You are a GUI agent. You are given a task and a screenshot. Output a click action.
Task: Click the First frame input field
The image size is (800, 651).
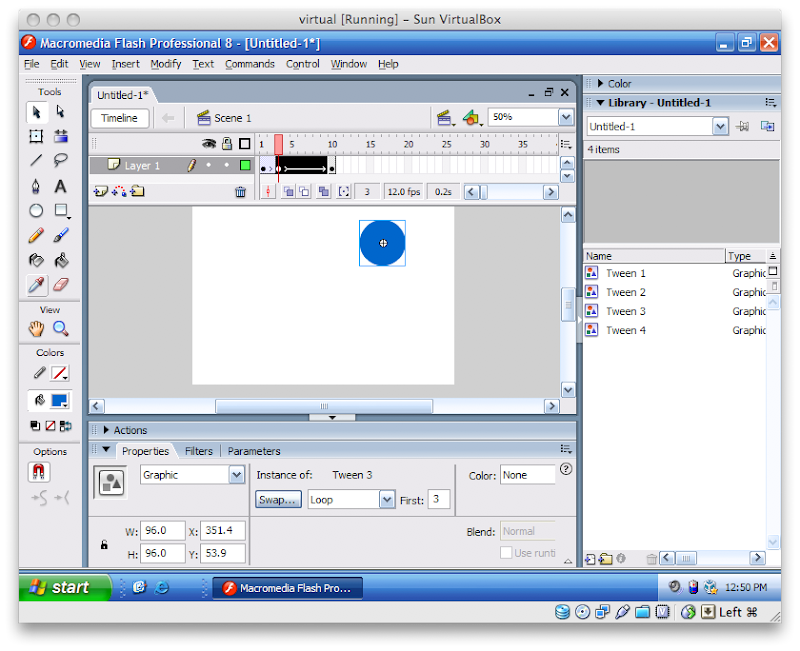pos(439,499)
